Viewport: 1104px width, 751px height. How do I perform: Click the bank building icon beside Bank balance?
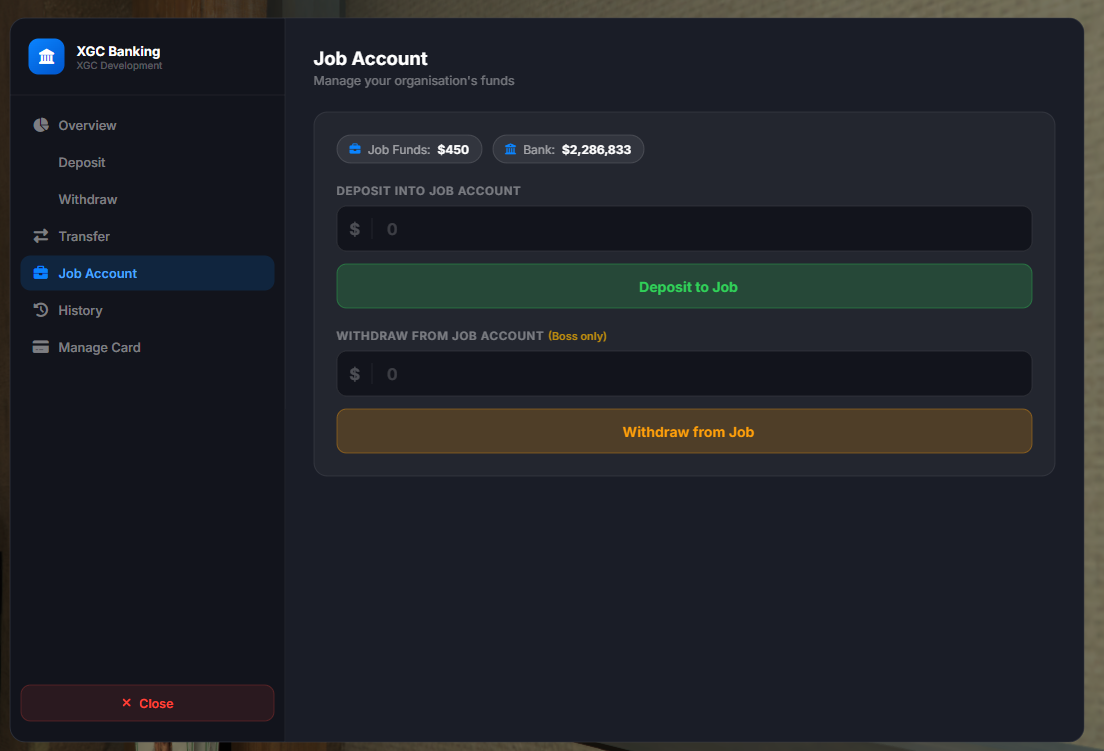pyautogui.click(x=510, y=149)
